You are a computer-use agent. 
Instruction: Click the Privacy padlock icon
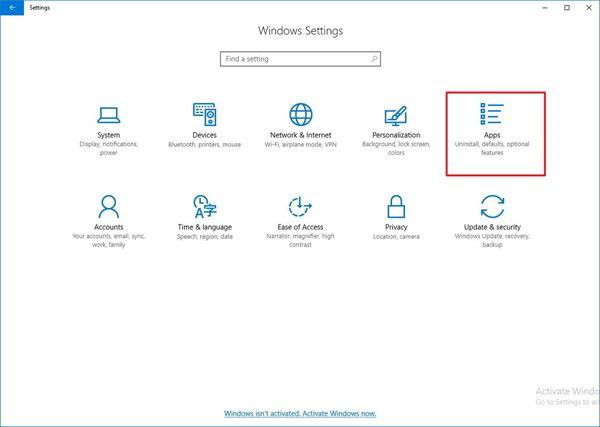(x=396, y=207)
